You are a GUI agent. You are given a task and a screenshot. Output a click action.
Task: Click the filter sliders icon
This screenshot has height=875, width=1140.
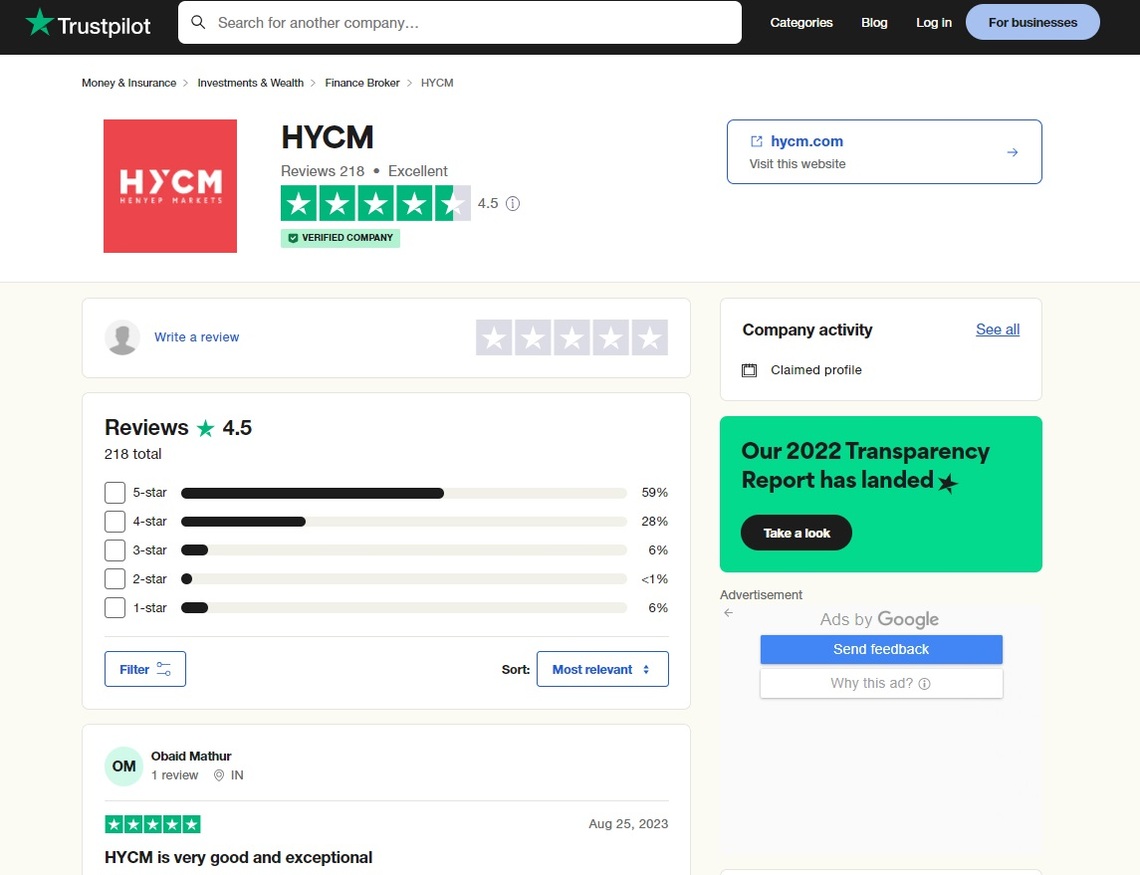[x=164, y=669]
